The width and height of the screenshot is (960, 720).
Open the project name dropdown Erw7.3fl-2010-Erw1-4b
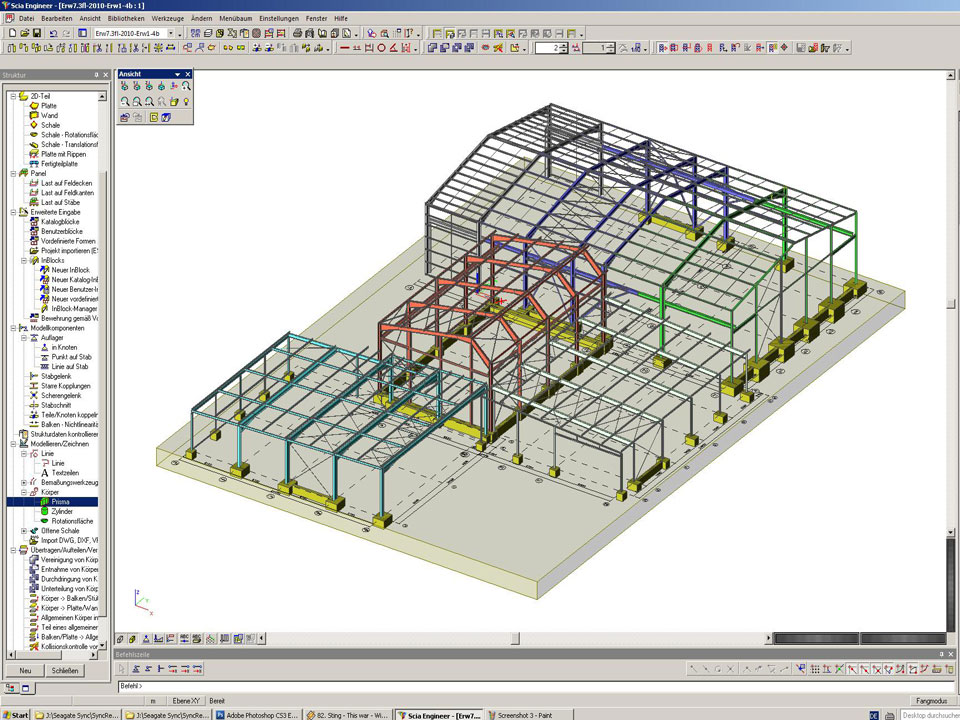[170, 33]
